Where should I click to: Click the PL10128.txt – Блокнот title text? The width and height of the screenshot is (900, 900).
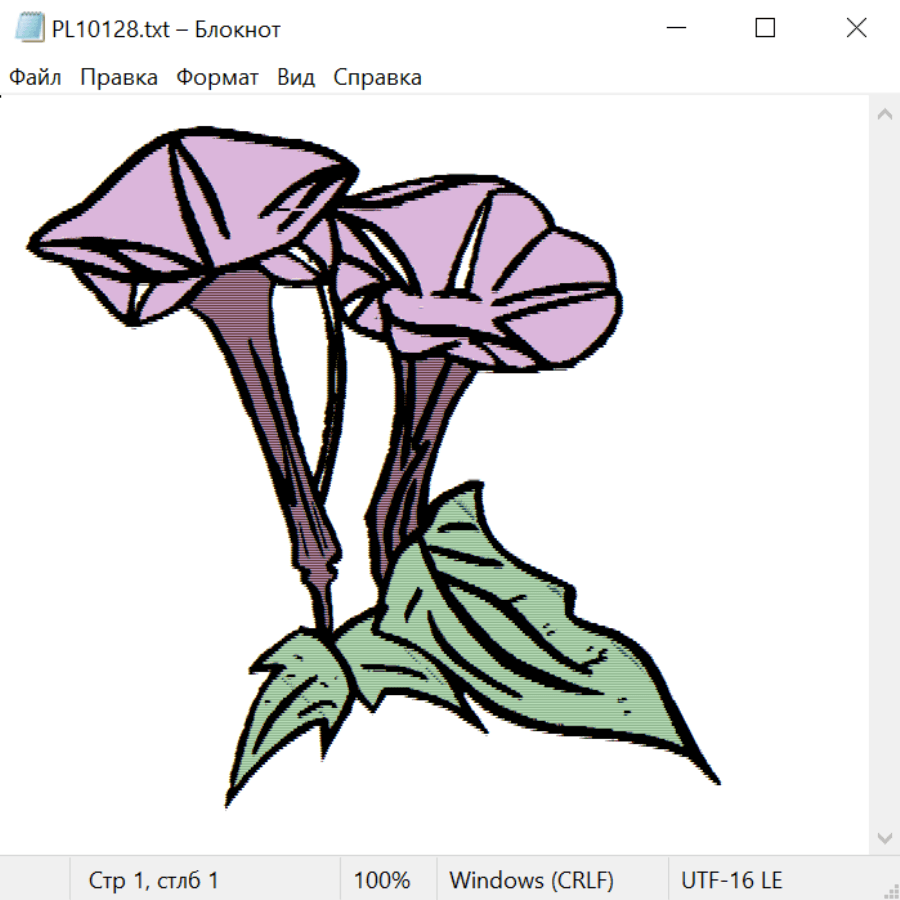[166, 29]
